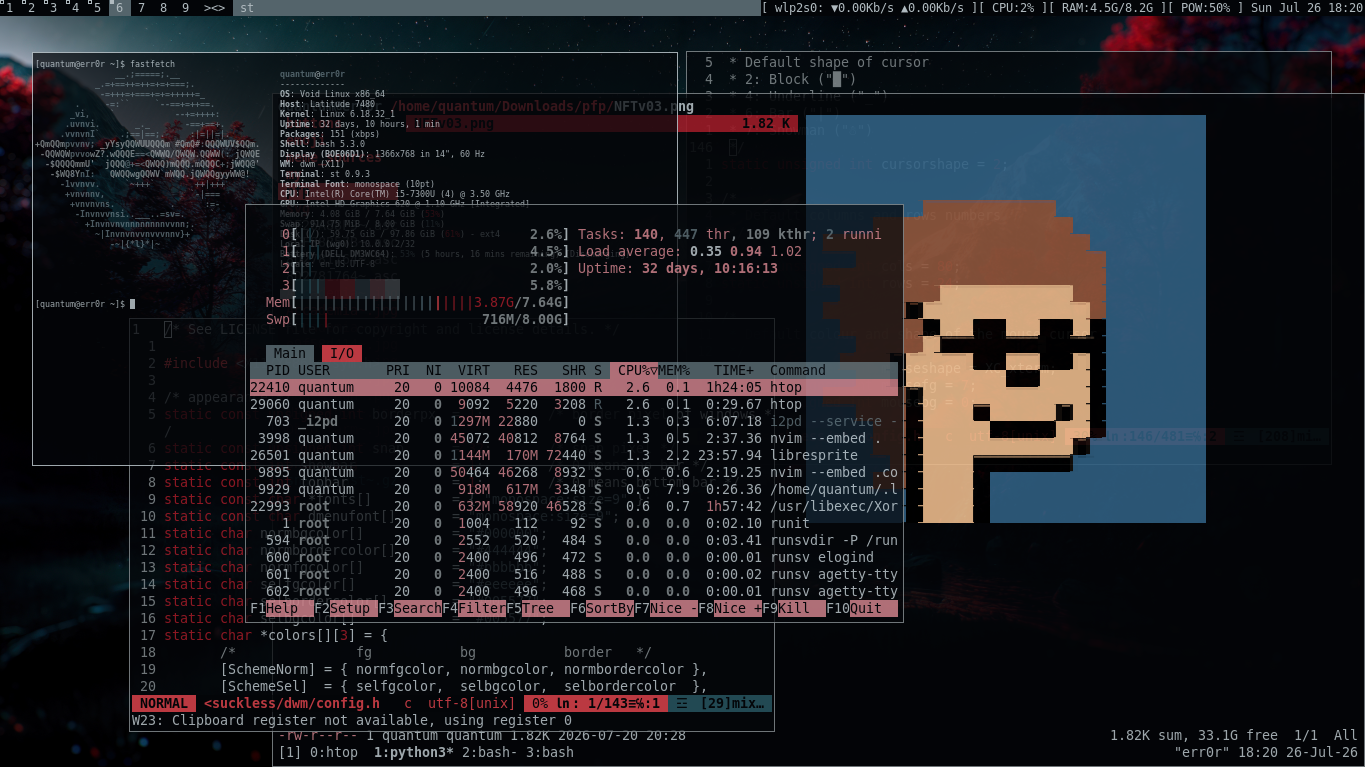Viewport: 1365px width, 767px height.
Task: Select the /usr/libexec/Xor process row
Action: pyautogui.click(x=574, y=506)
